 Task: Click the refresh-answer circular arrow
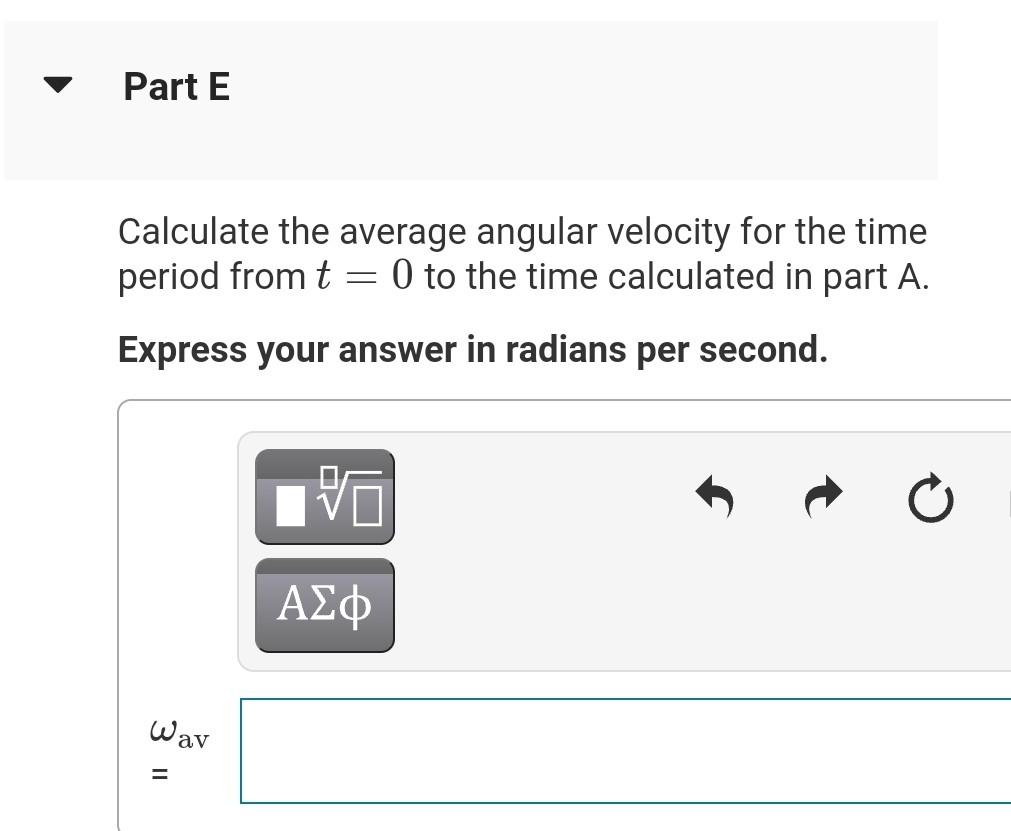click(929, 497)
